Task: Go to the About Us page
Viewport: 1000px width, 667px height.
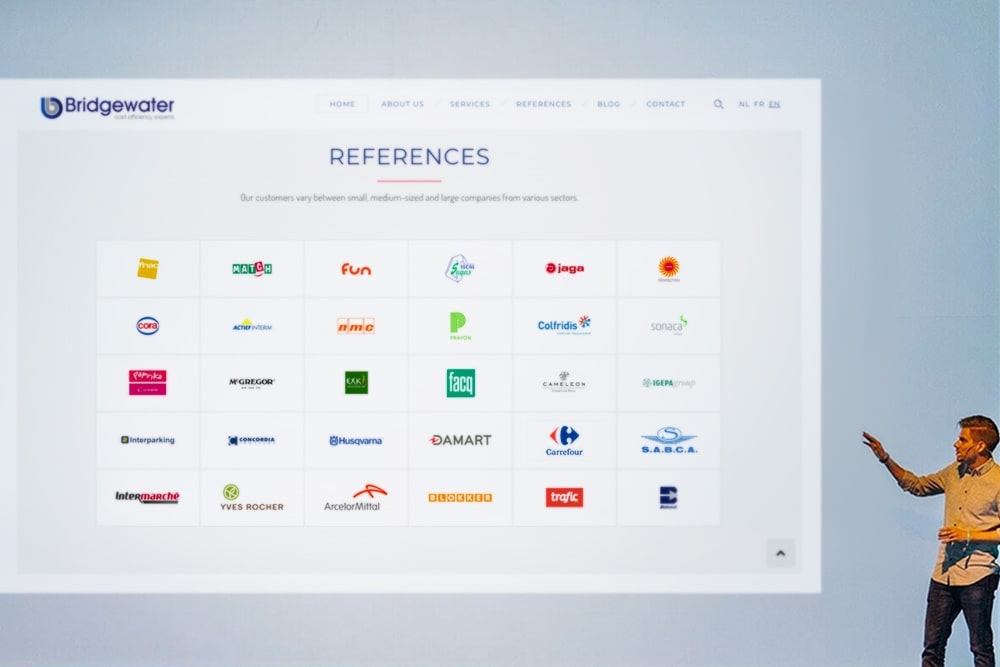Action: (402, 104)
